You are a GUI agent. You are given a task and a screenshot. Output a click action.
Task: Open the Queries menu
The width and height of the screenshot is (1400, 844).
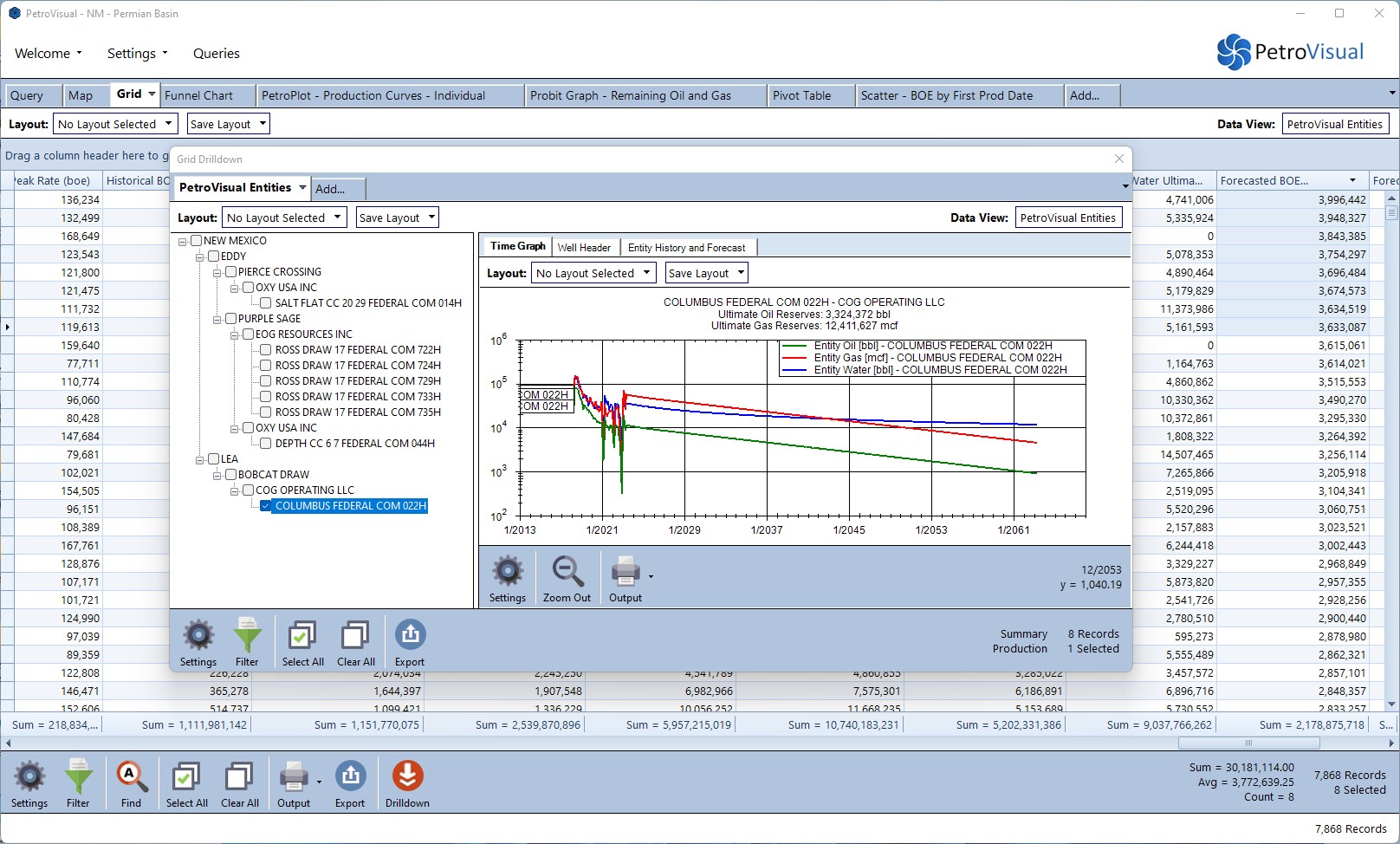tap(217, 54)
